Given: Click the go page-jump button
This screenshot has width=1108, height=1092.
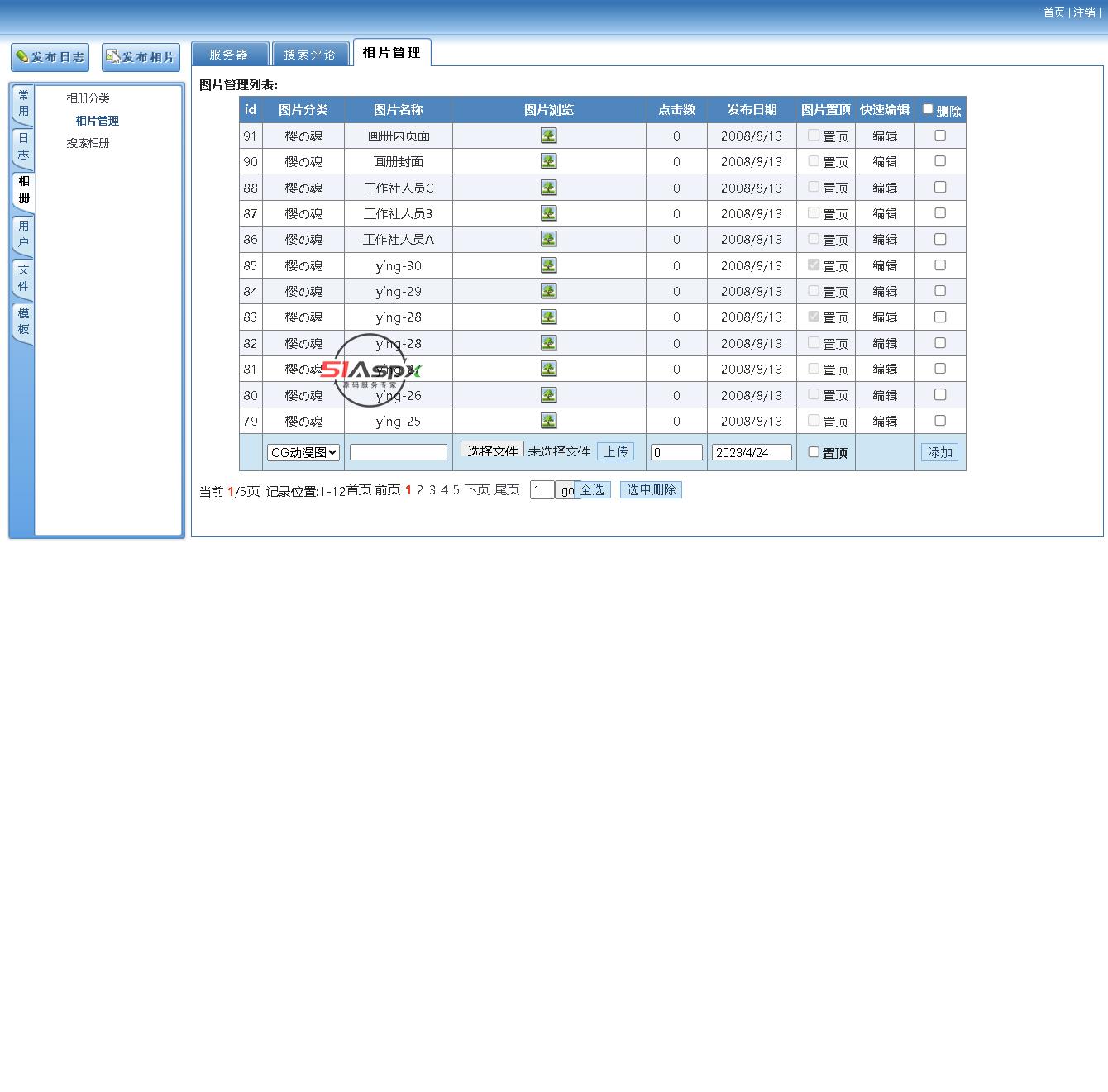Looking at the screenshot, I should (566, 490).
